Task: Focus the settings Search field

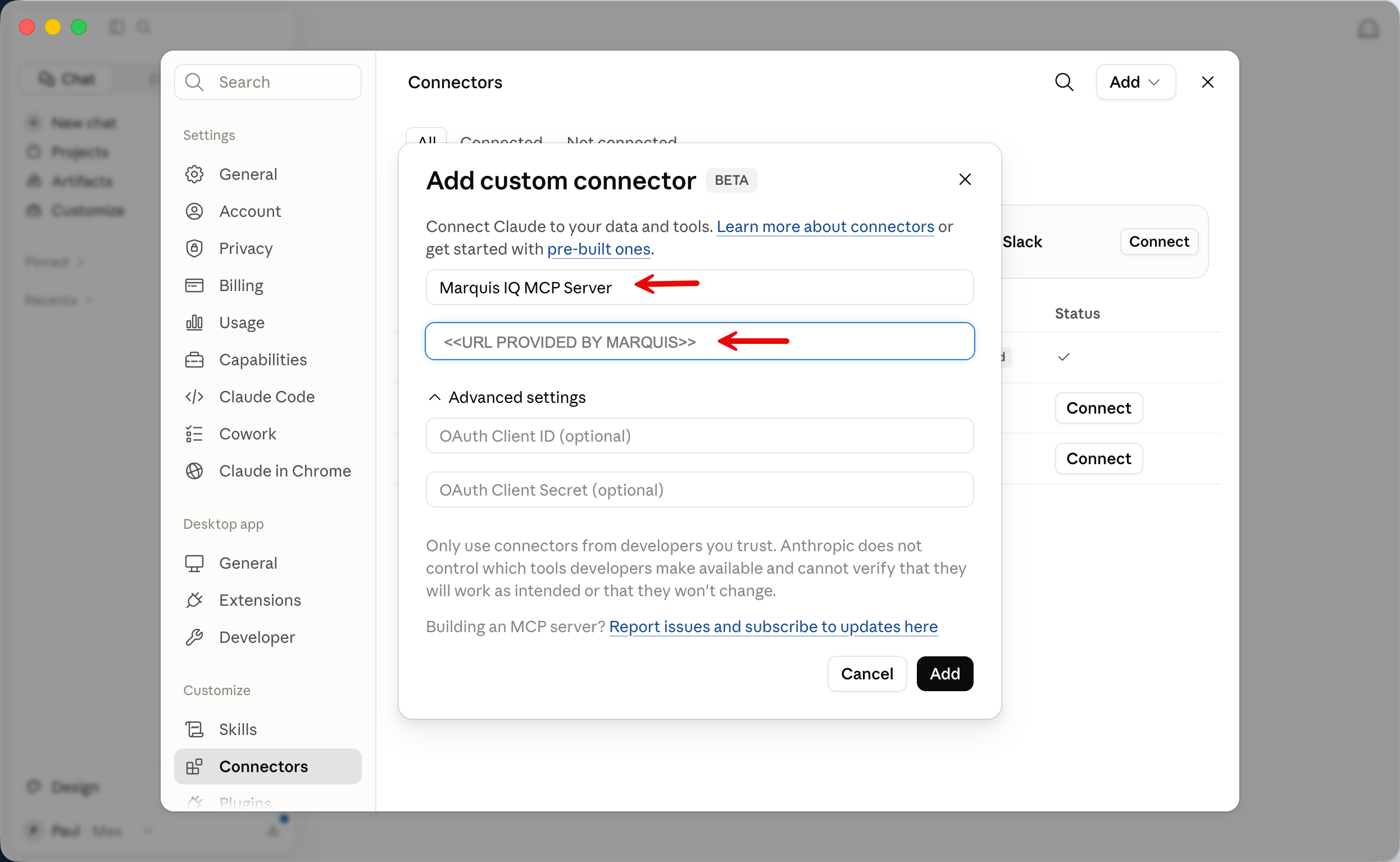Action: (268, 82)
